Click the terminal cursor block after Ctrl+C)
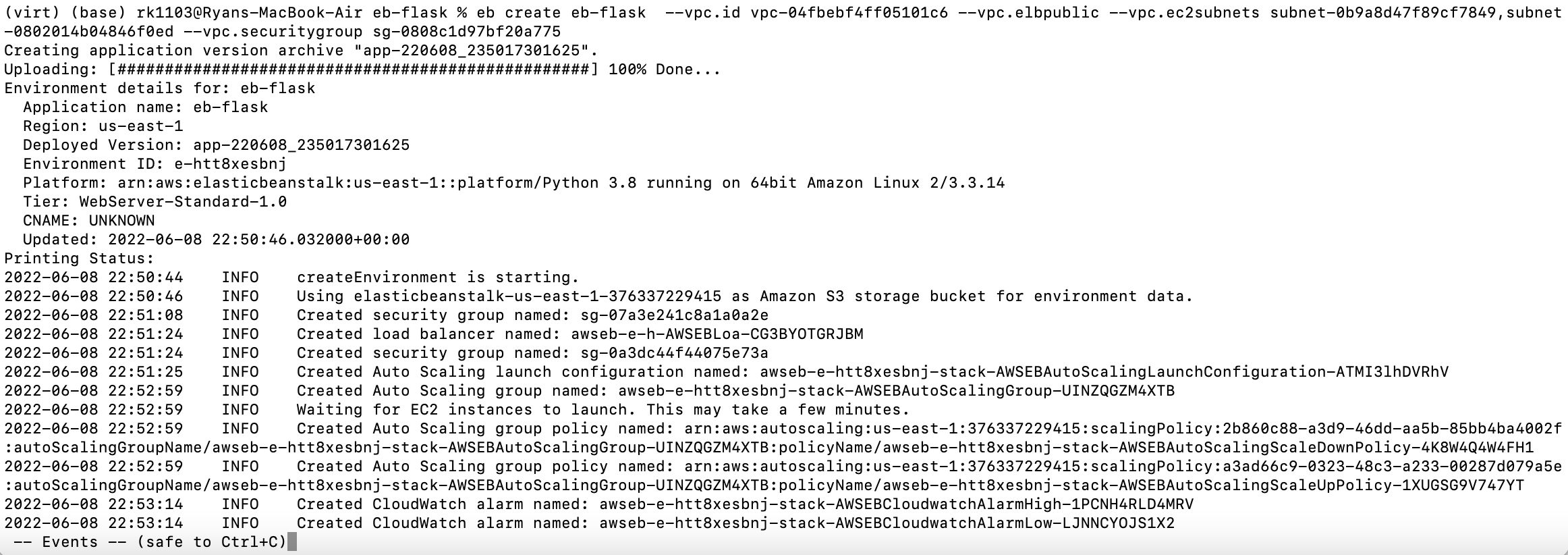The width and height of the screenshot is (1568, 555). pyautogui.click(x=292, y=541)
